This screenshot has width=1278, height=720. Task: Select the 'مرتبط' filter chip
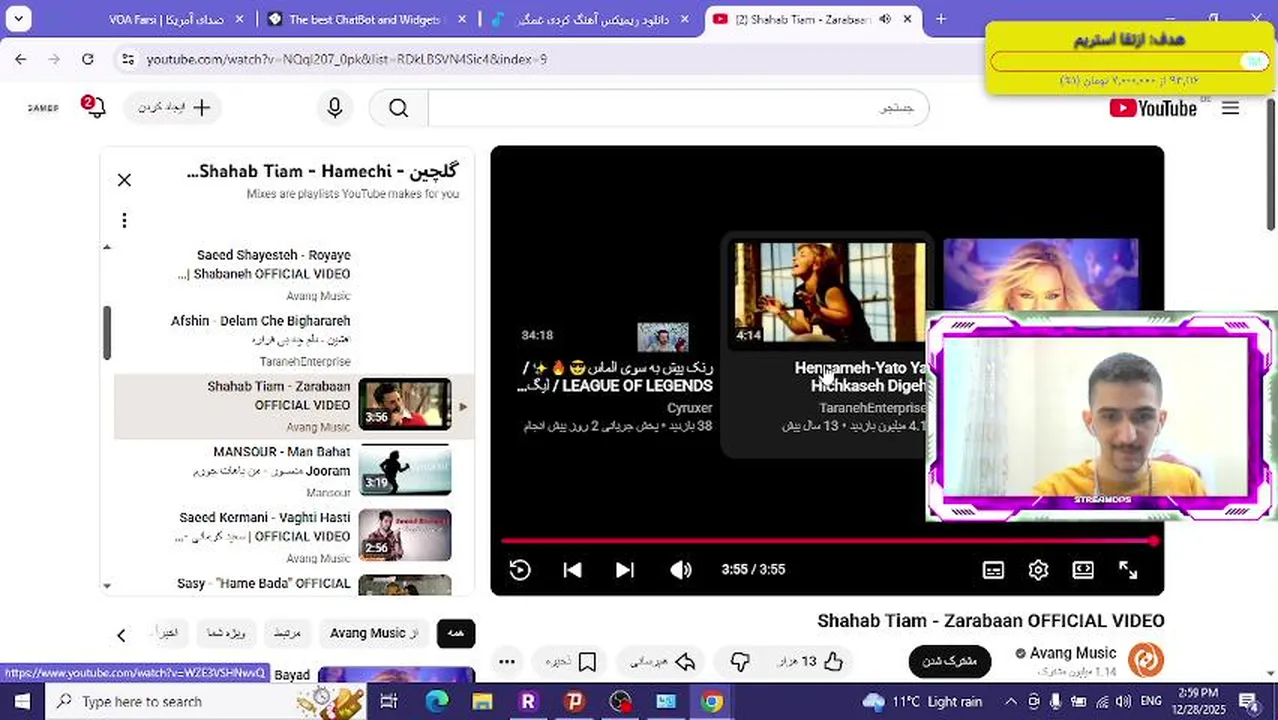[287, 633]
